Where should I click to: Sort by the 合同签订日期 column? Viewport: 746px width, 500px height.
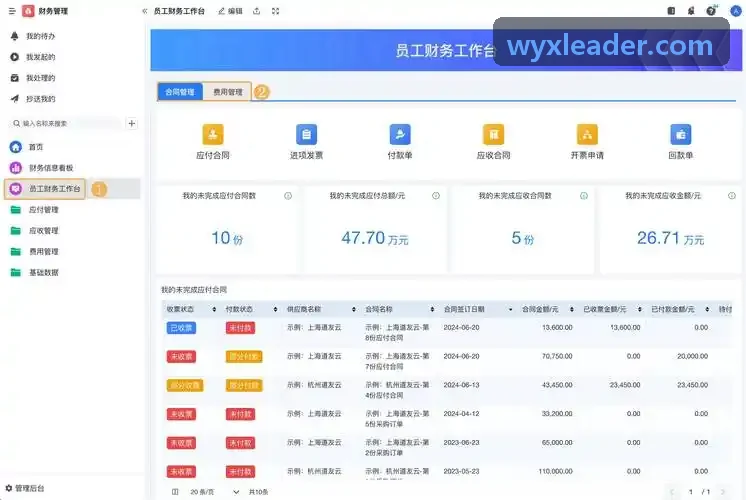[x=510, y=309]
